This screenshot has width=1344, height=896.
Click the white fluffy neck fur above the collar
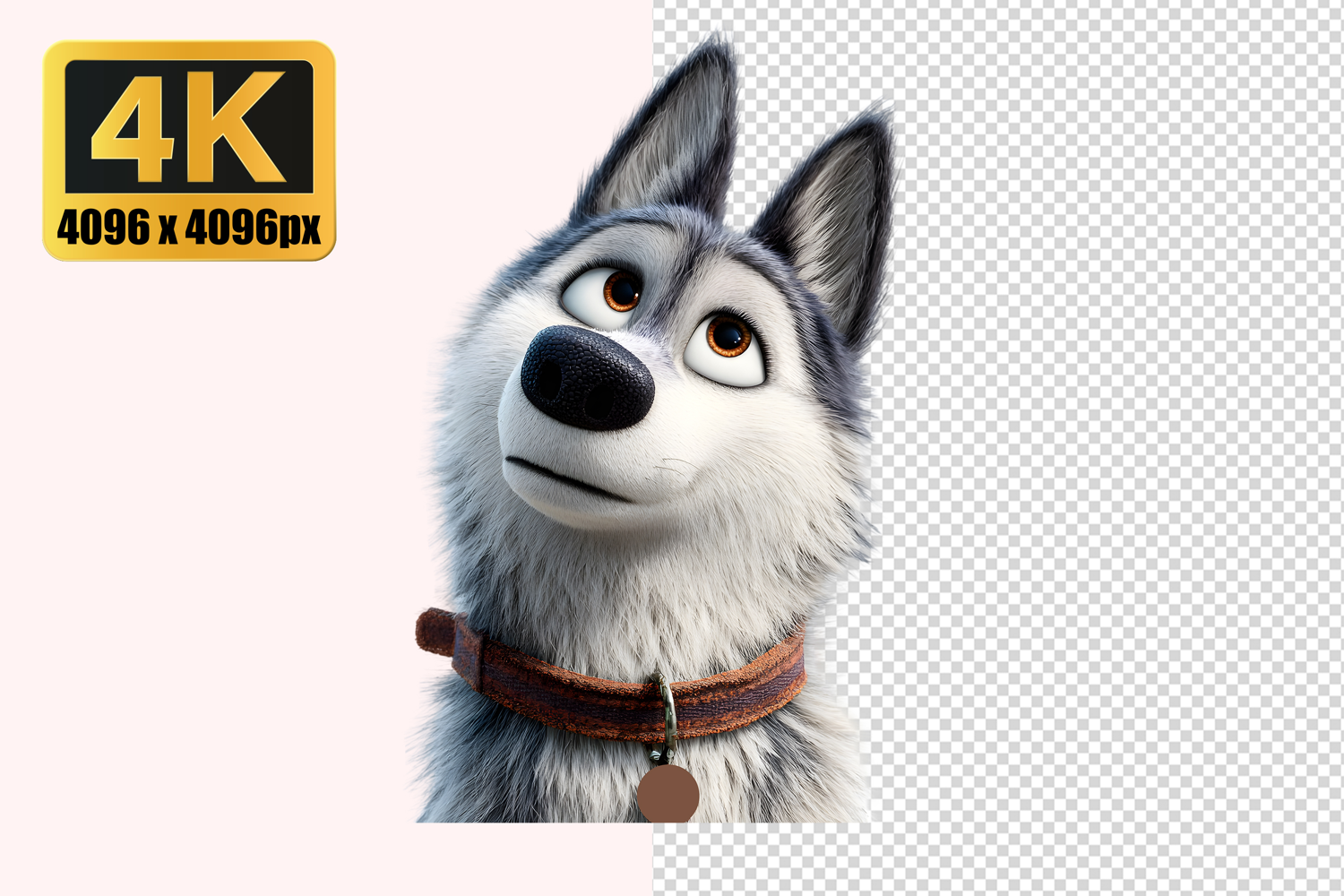[627, 573]
